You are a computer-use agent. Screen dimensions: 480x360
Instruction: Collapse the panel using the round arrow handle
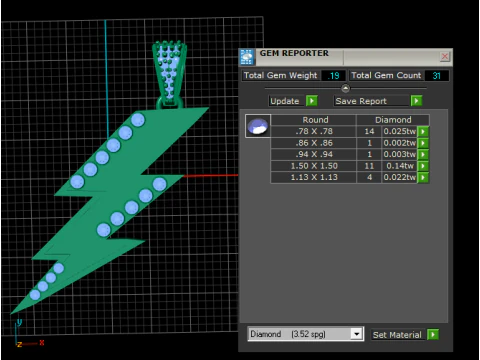346,88
